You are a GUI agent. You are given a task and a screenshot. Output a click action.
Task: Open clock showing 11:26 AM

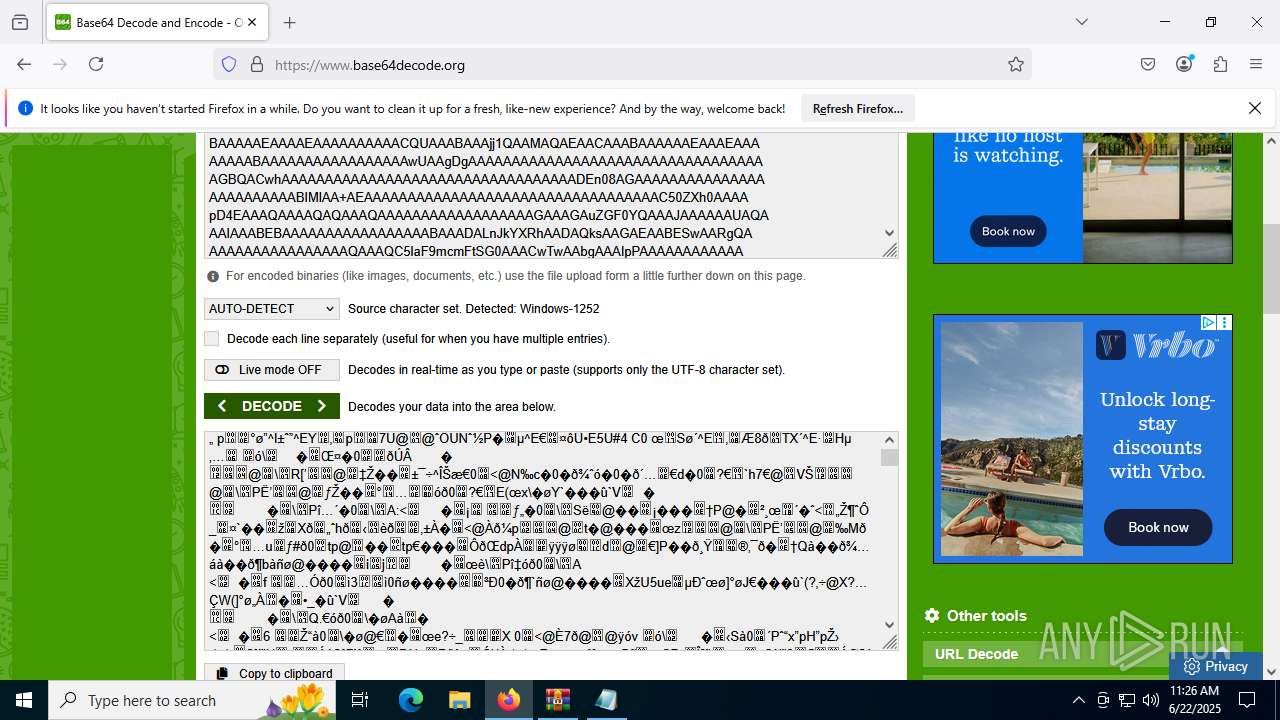pyautogui.click(x=1193, y=700)
